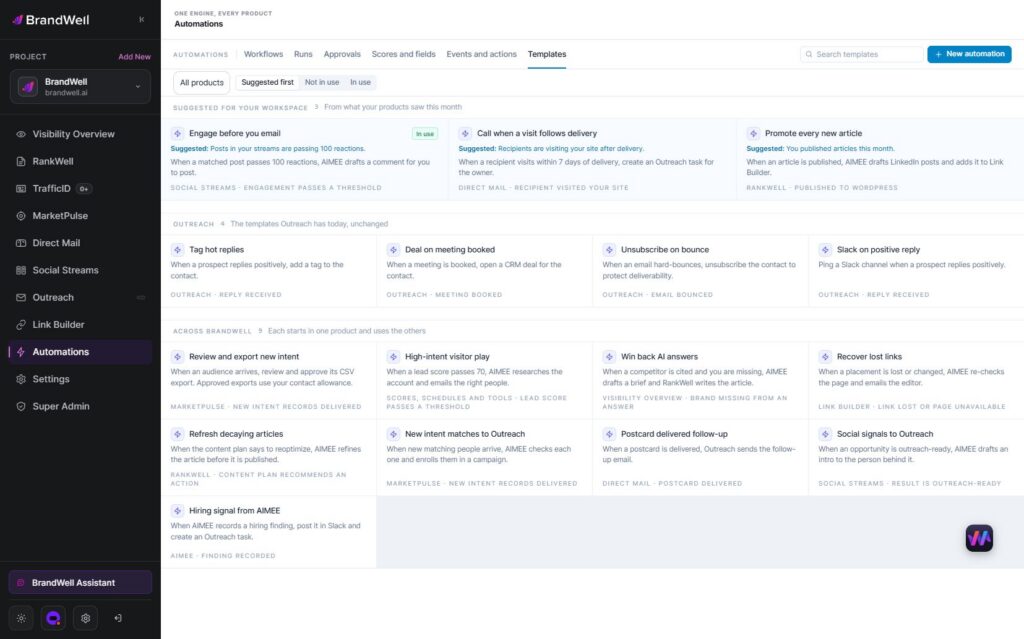Click the MarketPulse target icon
This screenshot has width=1024, height=639.
point(21,216)
